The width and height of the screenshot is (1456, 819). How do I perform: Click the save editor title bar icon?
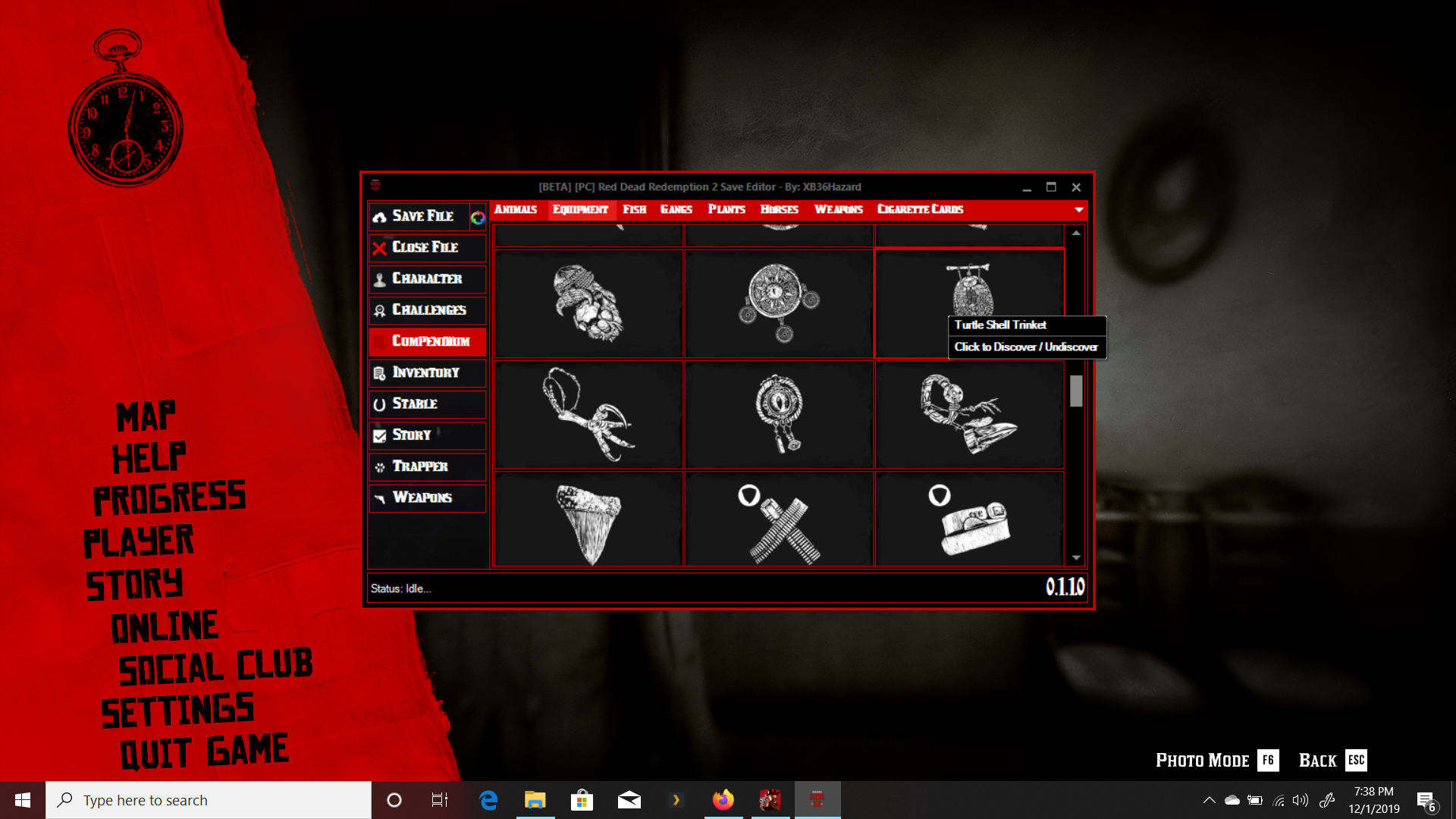pos(375,186)
